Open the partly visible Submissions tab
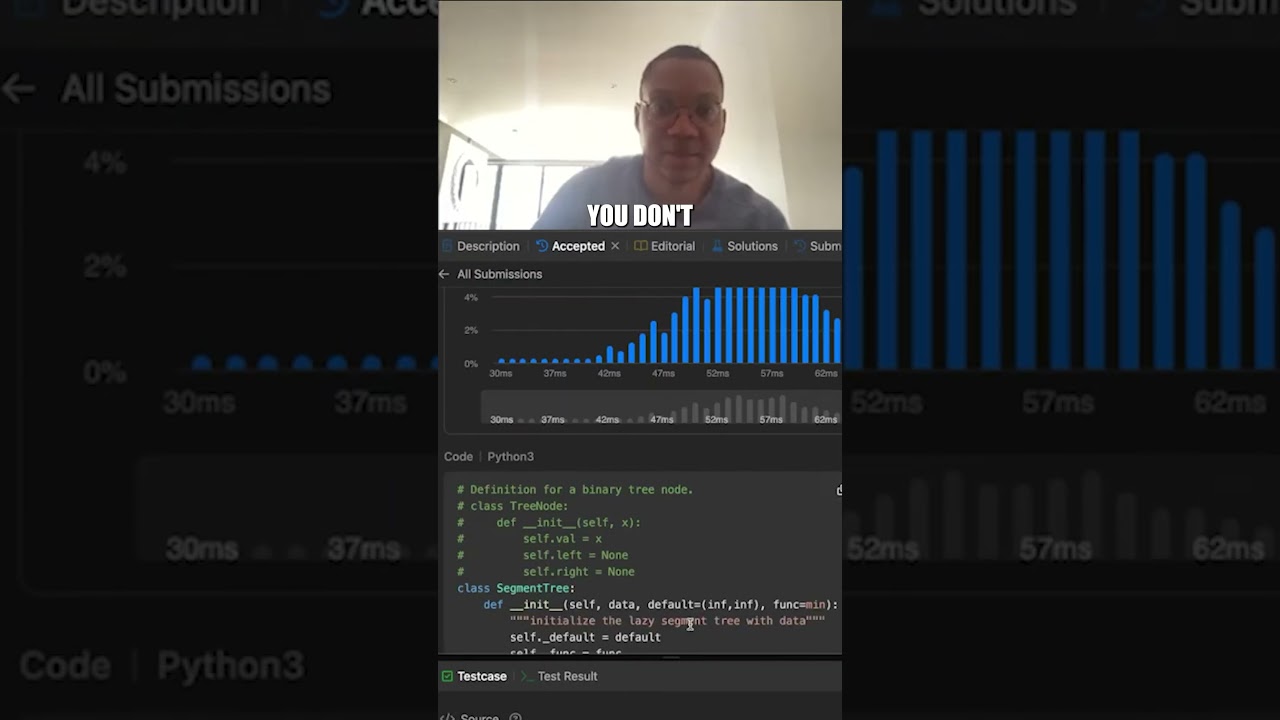The width and height of the screenshot is (1280, 720). pyautogui.click(x=818, y=246)
